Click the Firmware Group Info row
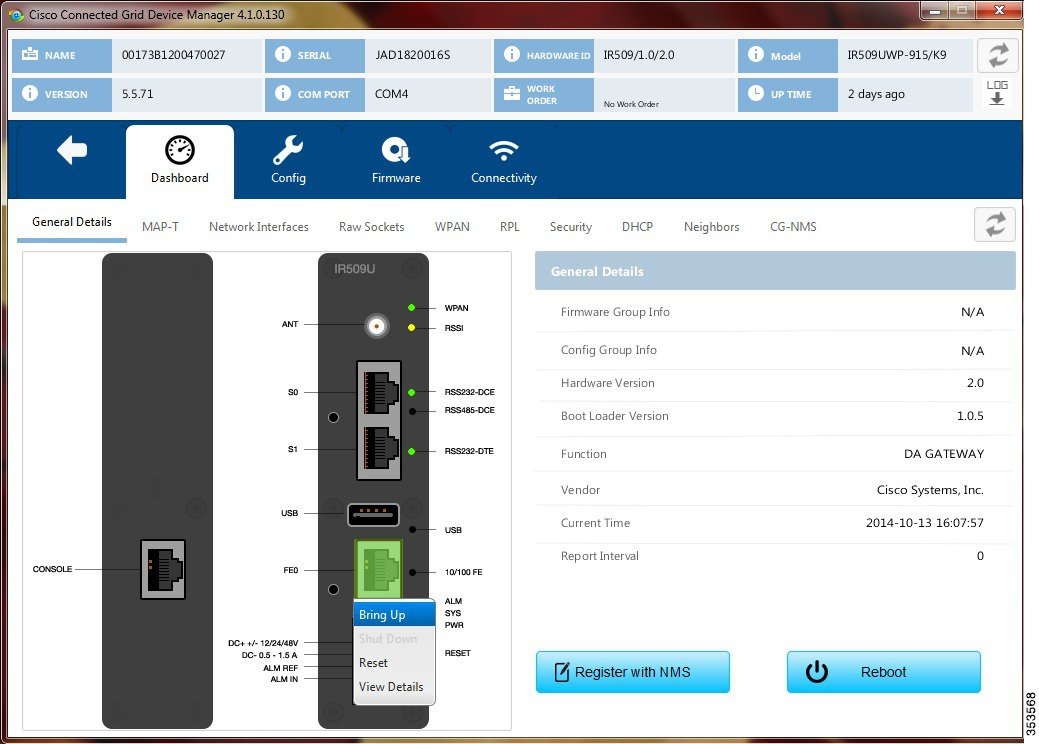 coord(774,312)
